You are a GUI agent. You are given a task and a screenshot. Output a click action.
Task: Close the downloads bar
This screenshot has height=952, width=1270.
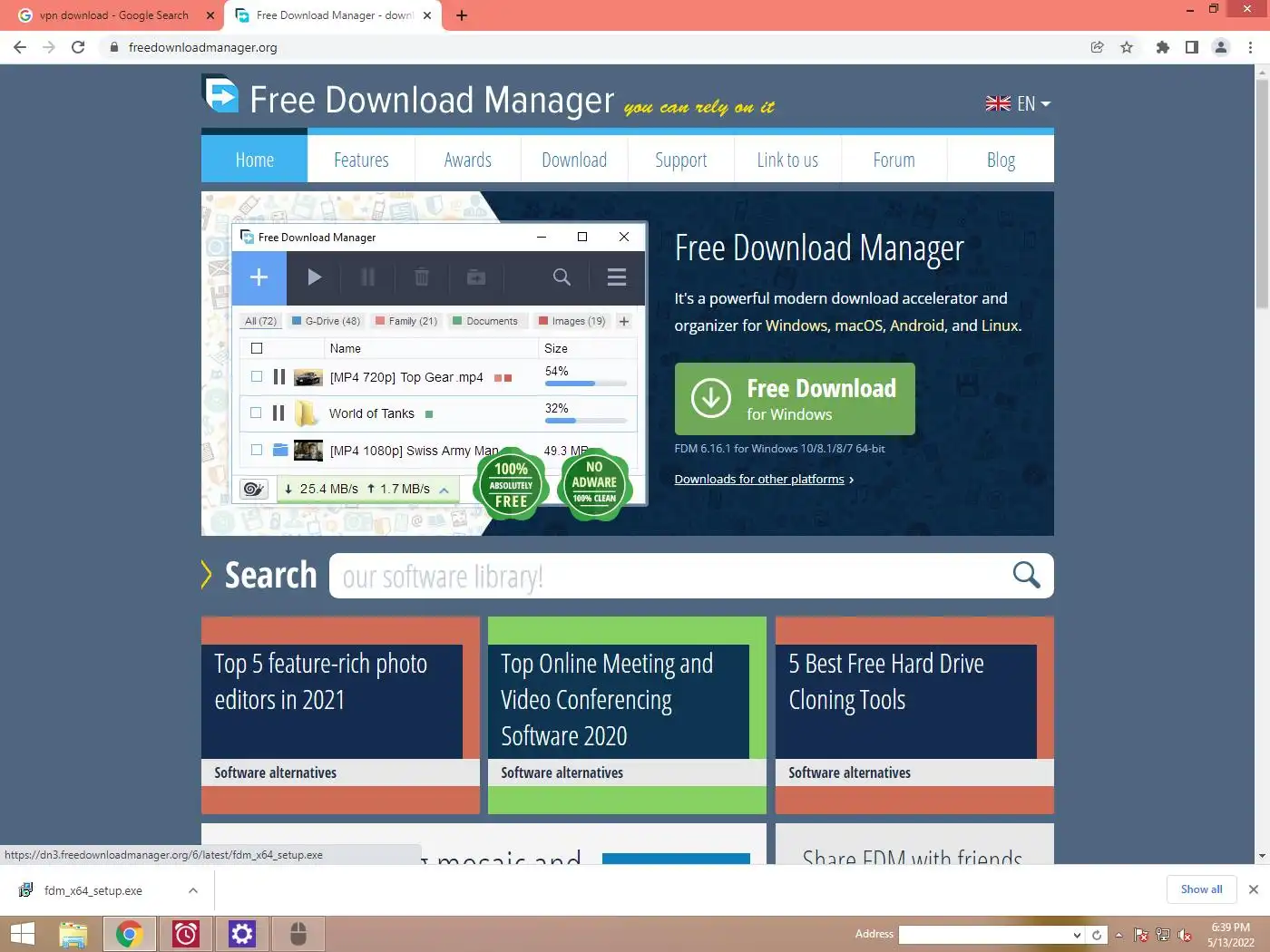coord(1254,889)
